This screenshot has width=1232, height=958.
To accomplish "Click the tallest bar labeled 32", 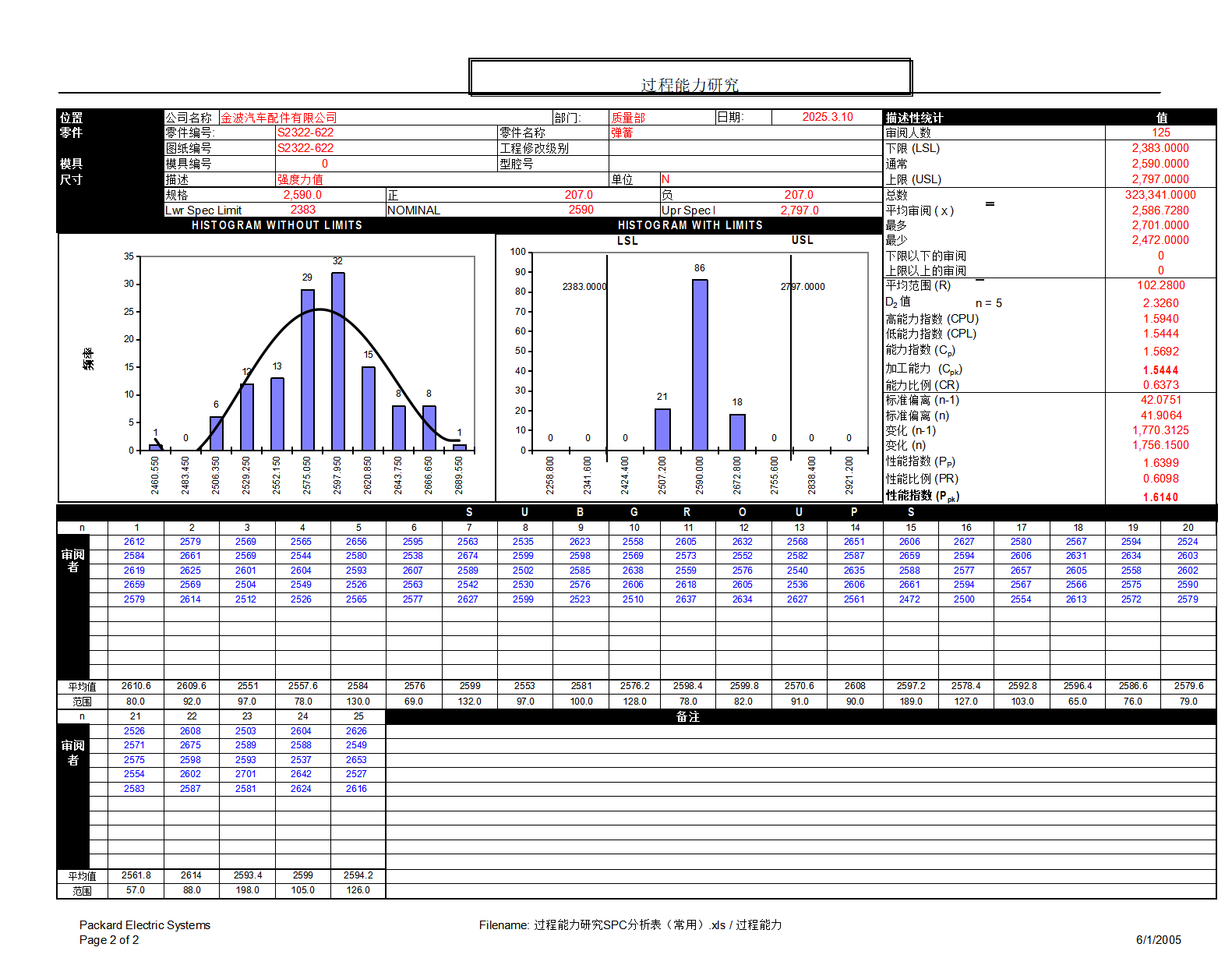I will click(x=338, y=361).
